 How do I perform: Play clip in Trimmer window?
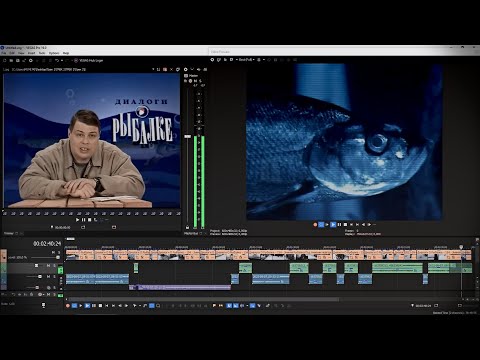[77, 220]
